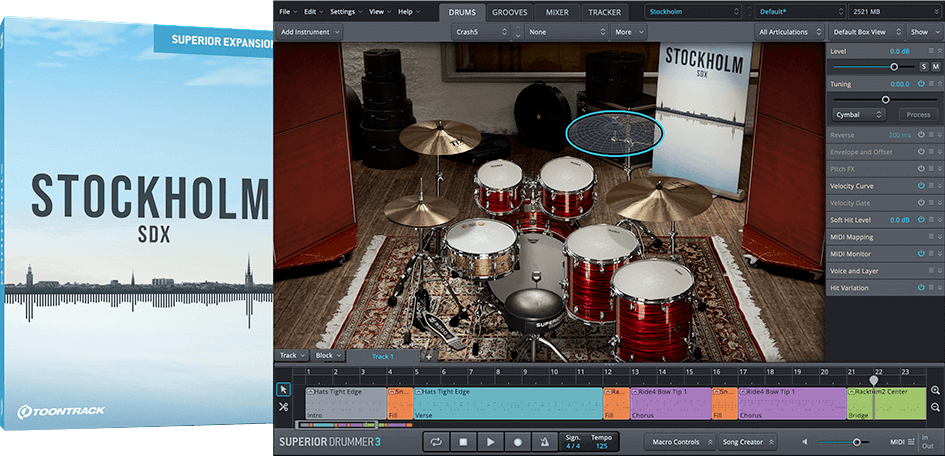Viewport: 945px width, 456px height.
Task: Open the All Articulations dropdown
Action: 790,32
